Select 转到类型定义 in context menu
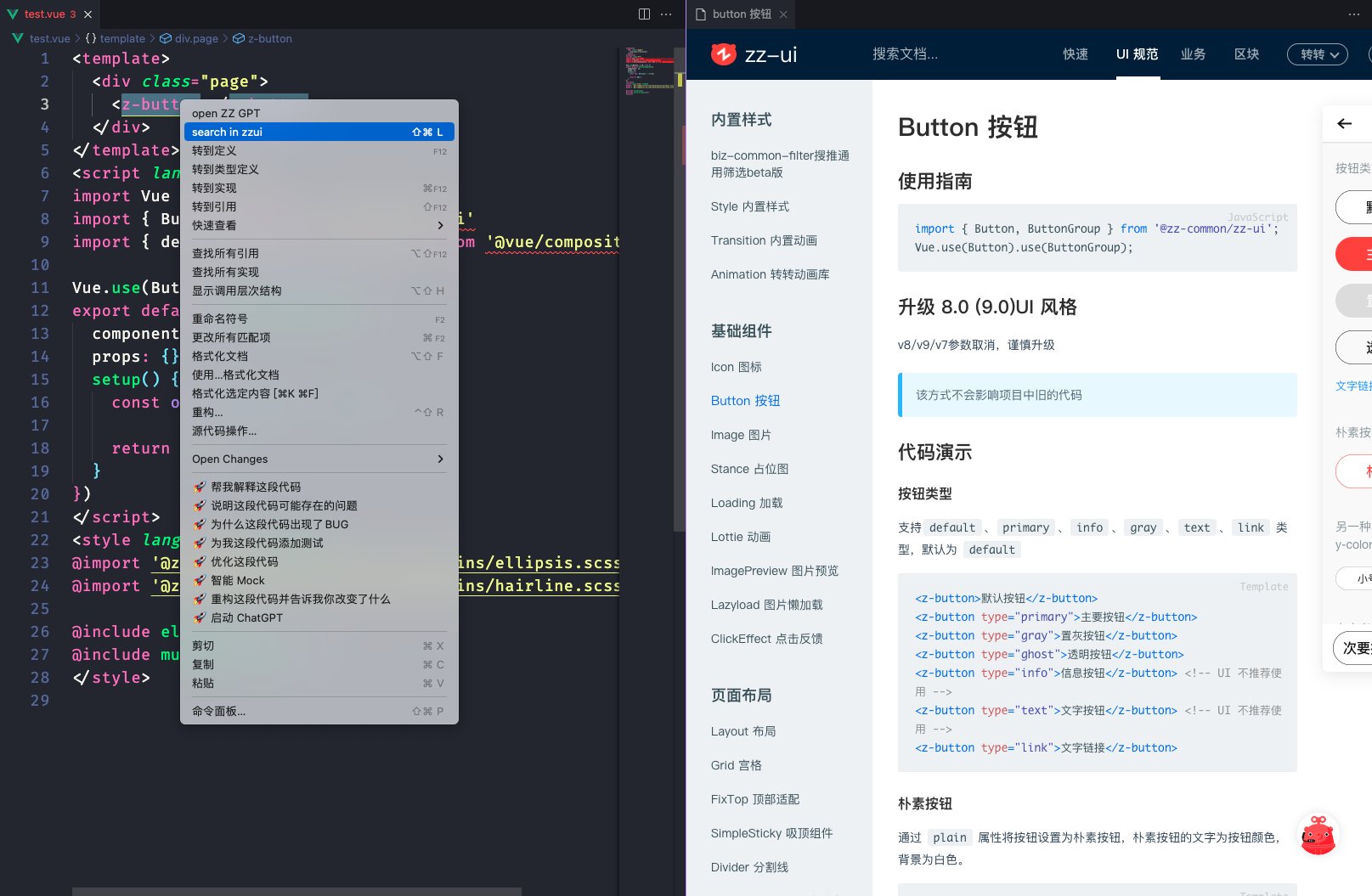 (319, 170)
